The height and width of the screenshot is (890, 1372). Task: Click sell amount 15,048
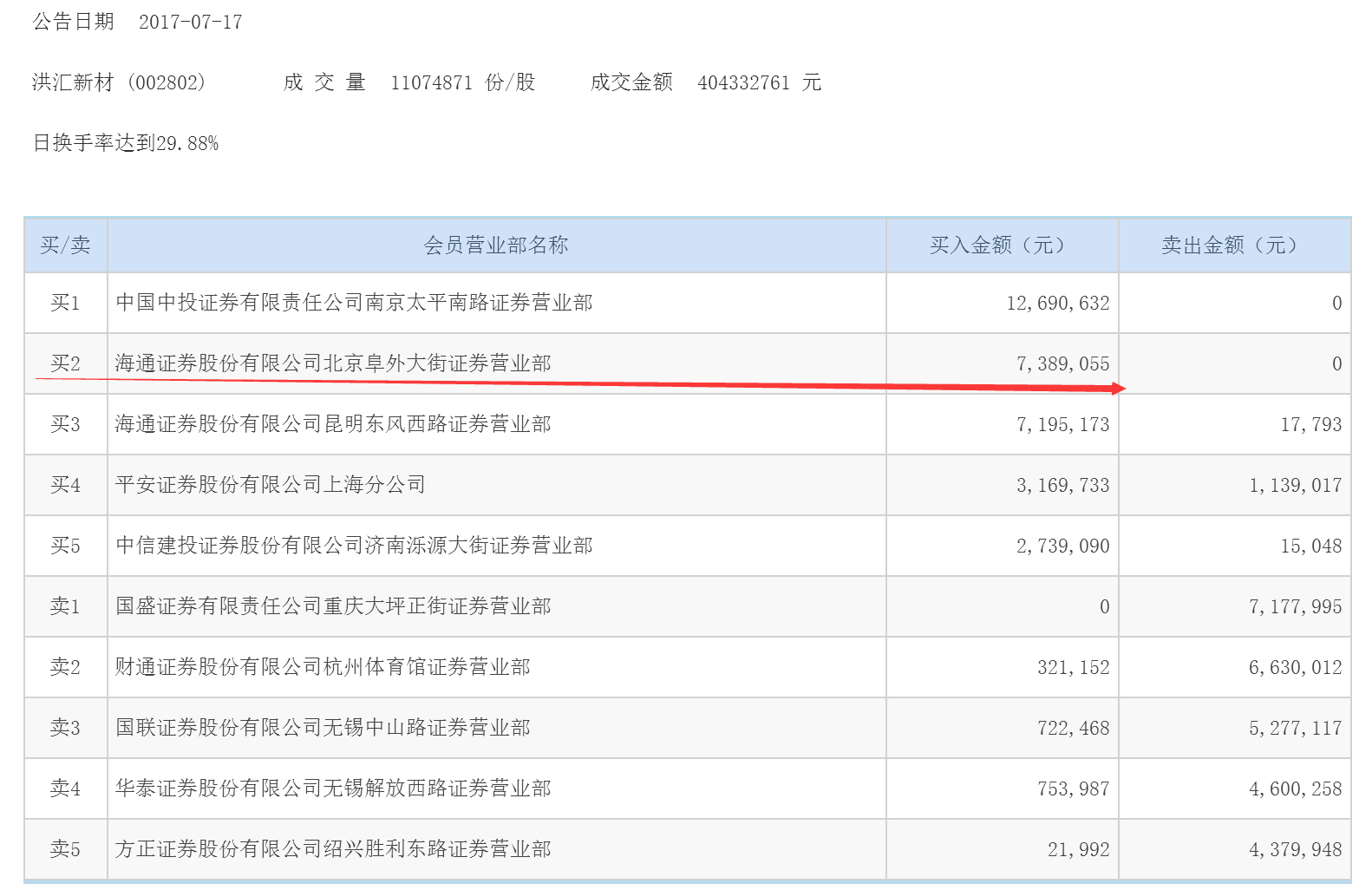pos(1311,546)
